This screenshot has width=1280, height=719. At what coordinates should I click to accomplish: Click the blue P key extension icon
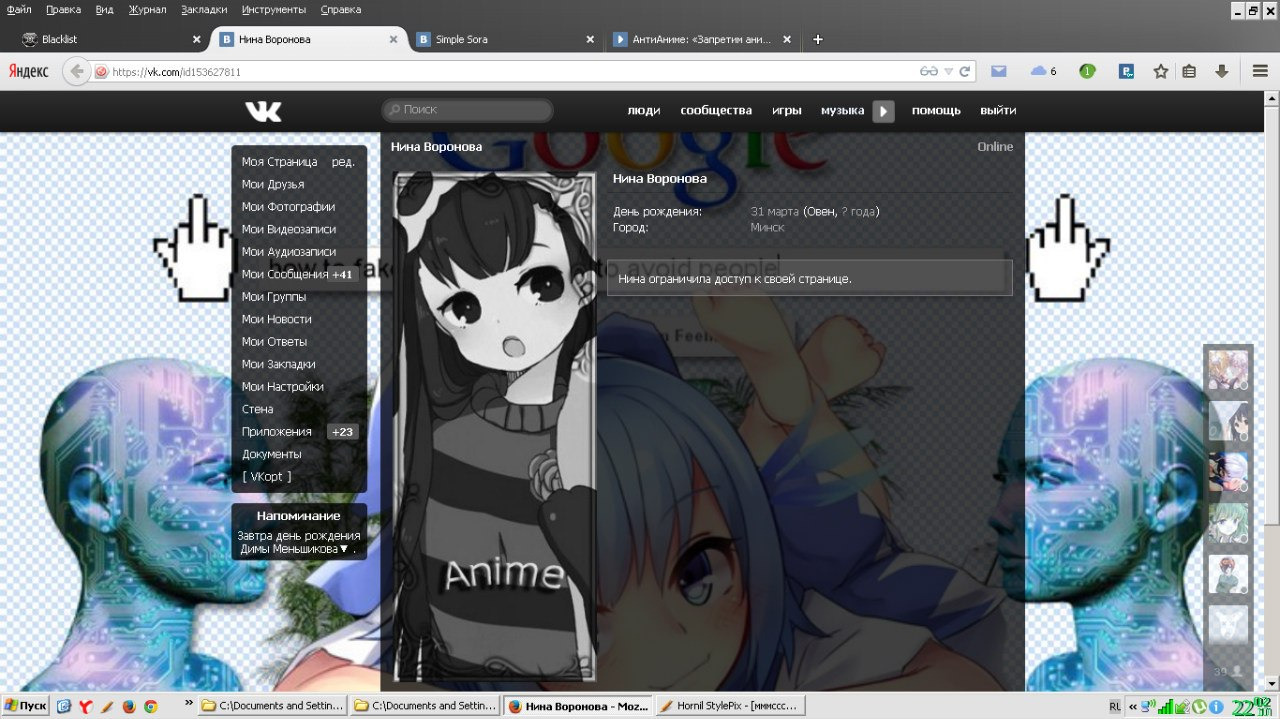coord(1126,71)
